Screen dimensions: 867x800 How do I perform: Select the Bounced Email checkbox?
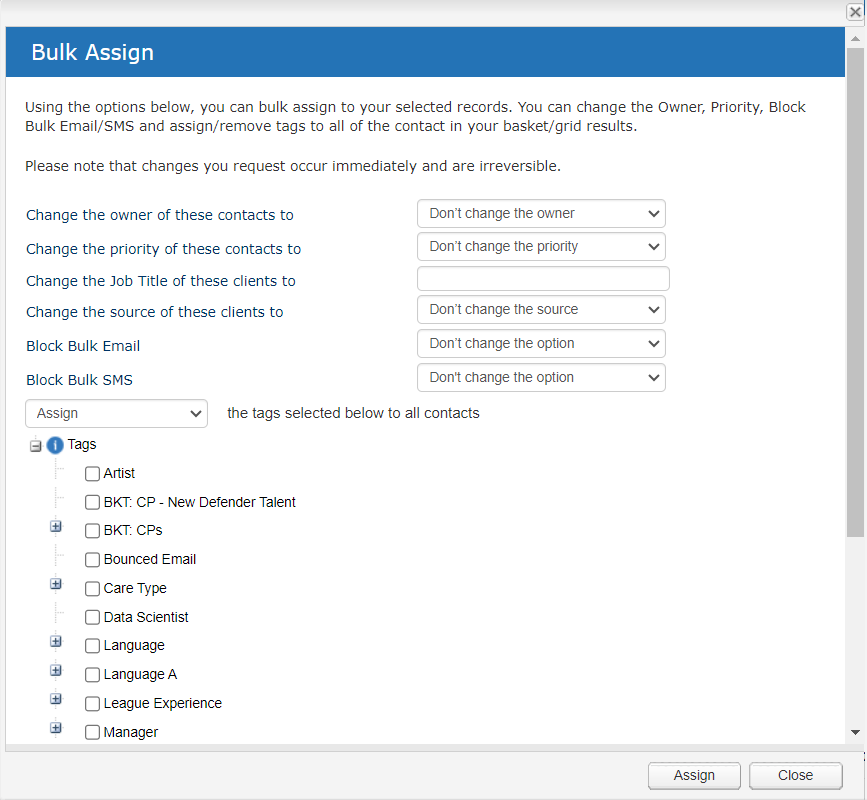point(92,560)
